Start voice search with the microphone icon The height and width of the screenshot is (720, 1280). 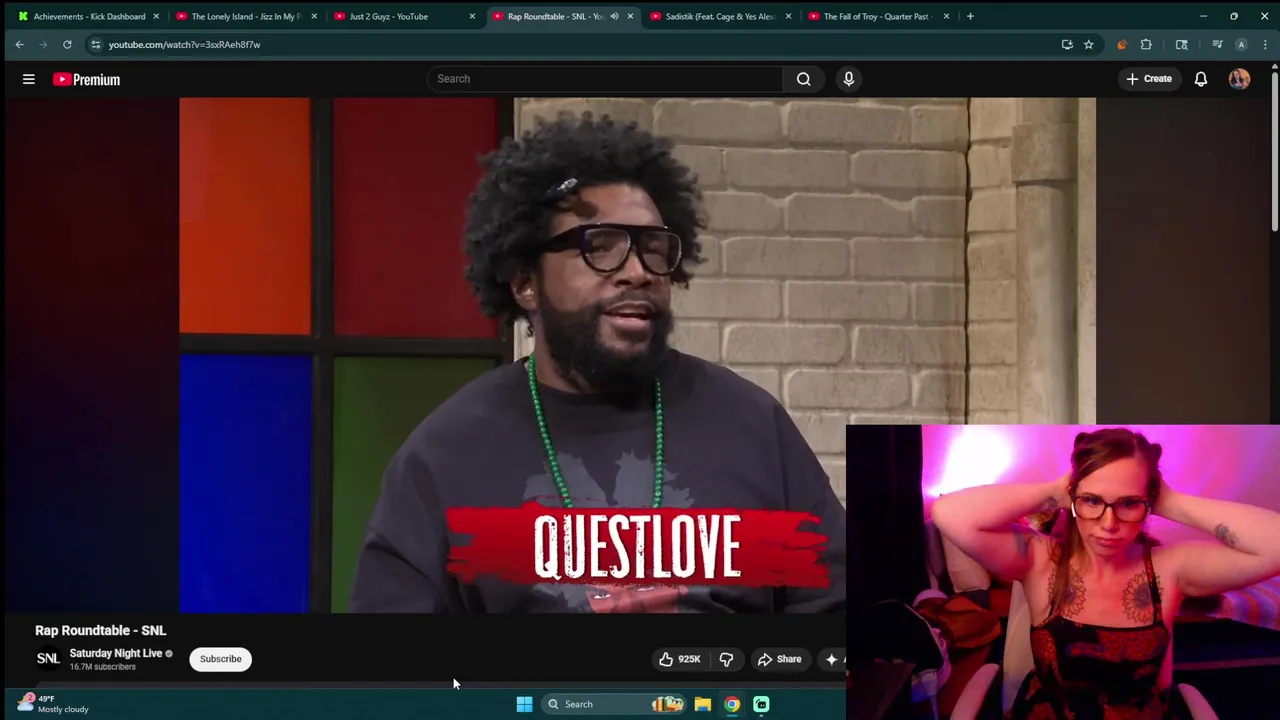click(849, 79)
